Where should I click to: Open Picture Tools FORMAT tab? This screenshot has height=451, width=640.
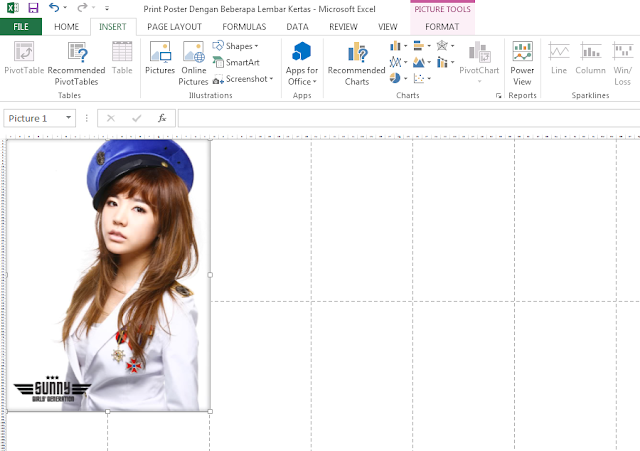point(442,27)
